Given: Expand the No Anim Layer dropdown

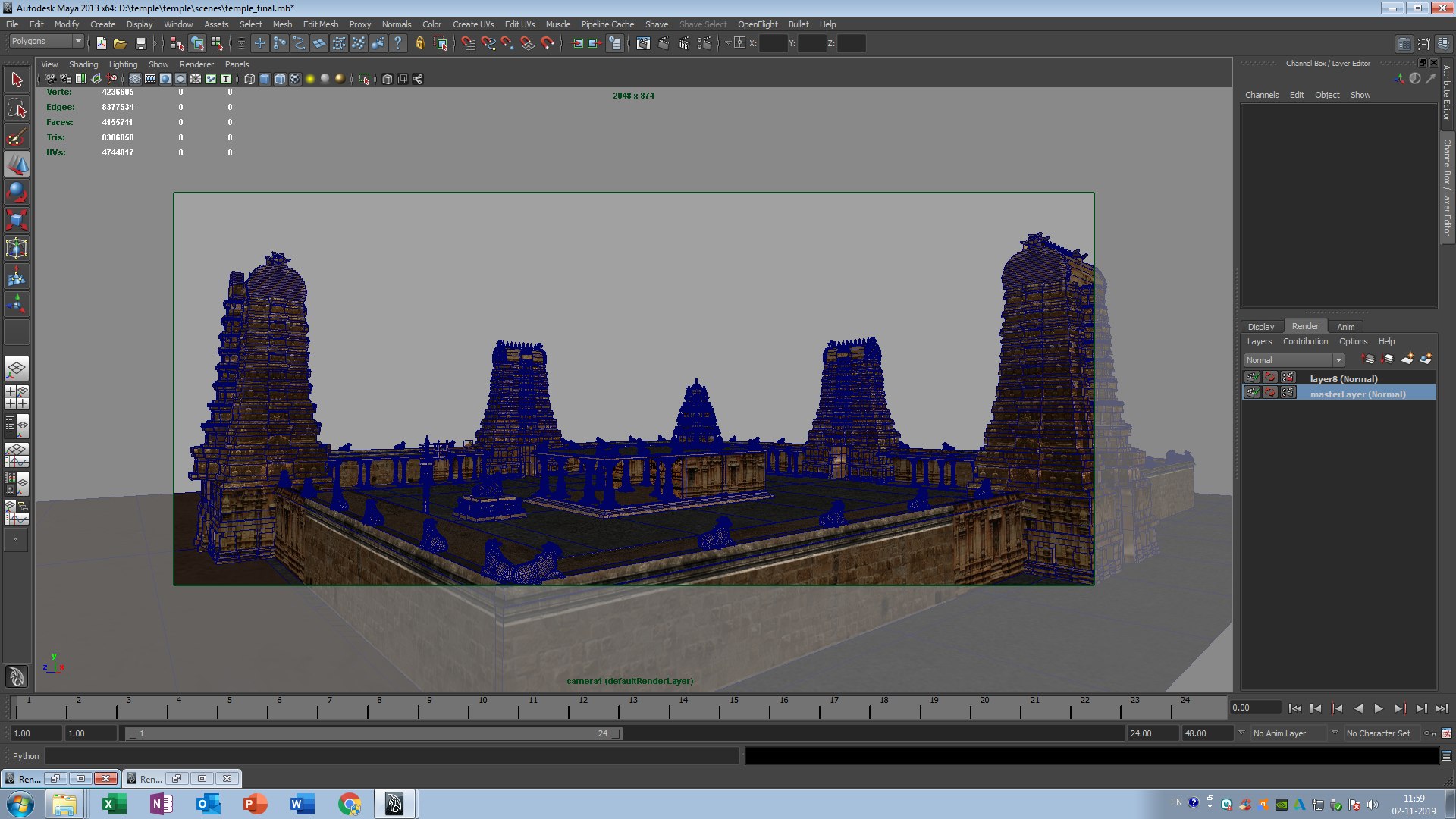Looking at the screenshot, I should [x=1242, y=733].
